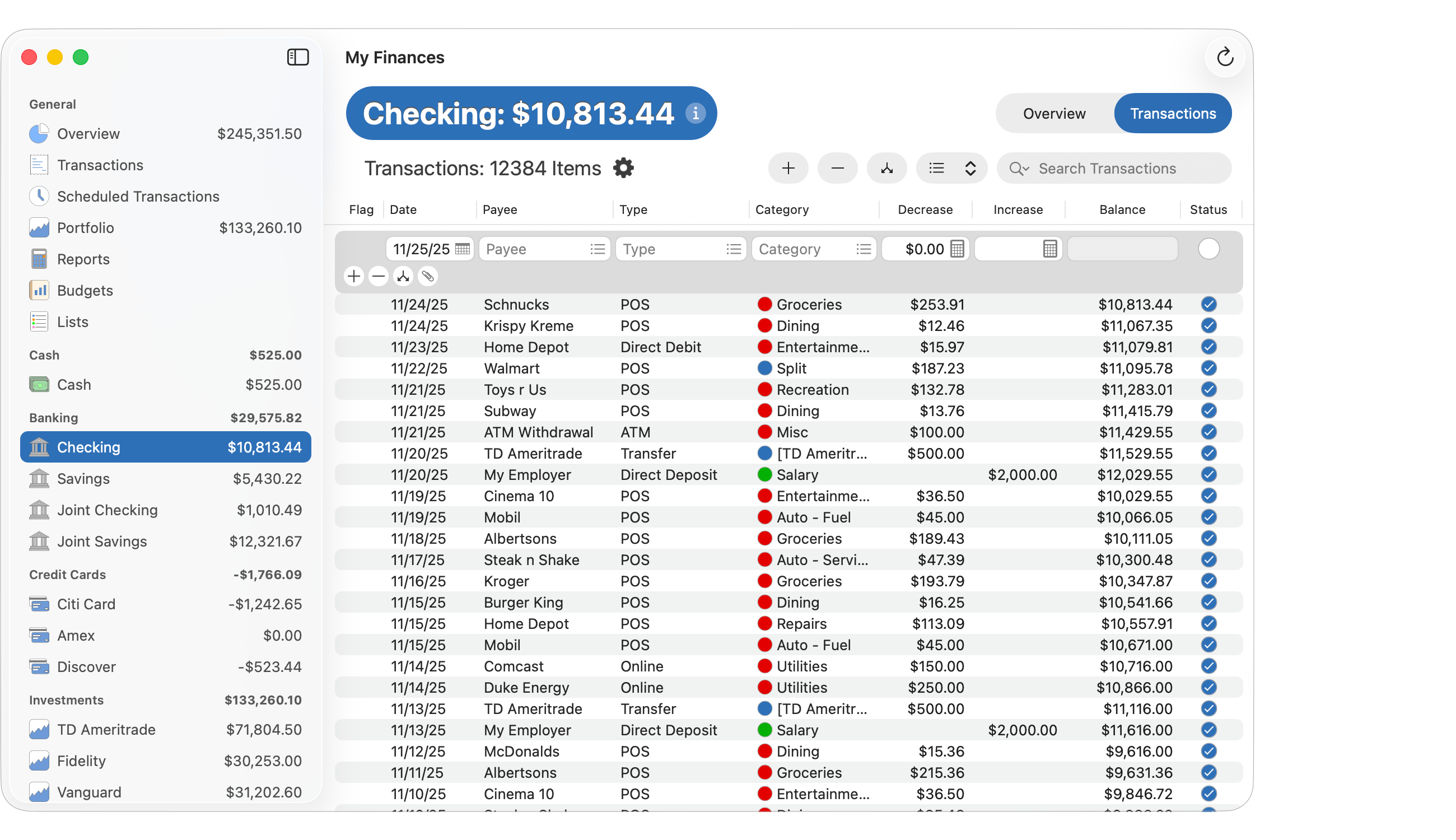The width and height of the screenshot is (1456, 840).
Task: Open the list view sort popup button
Action: coord(952,169)
